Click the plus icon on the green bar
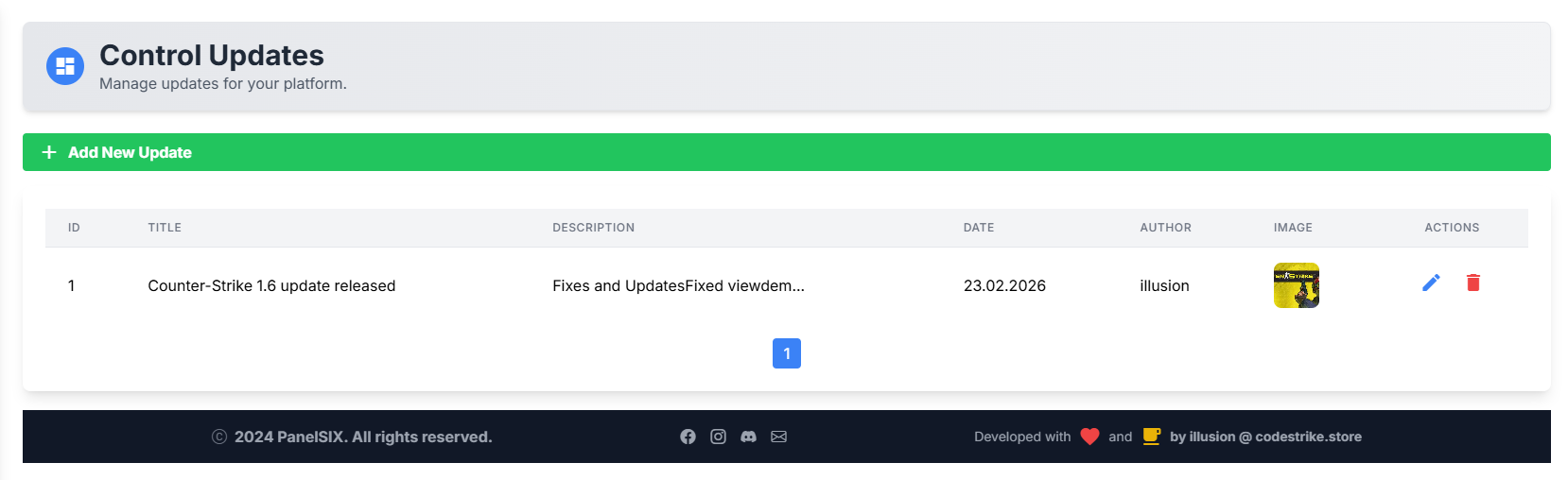 [49, 152]
